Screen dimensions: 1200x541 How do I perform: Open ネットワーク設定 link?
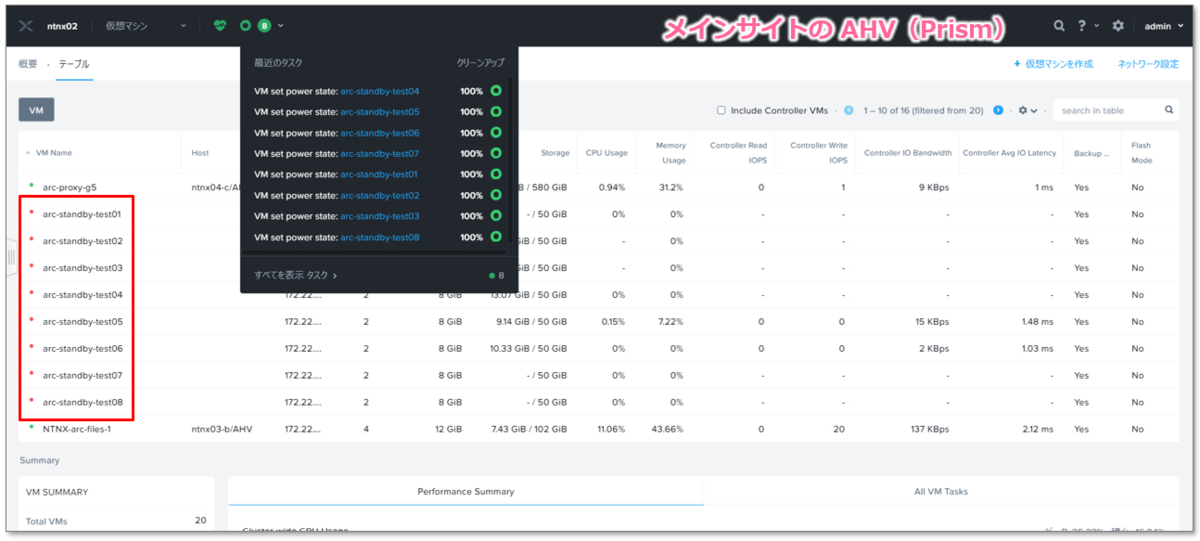pos(1148,64)
